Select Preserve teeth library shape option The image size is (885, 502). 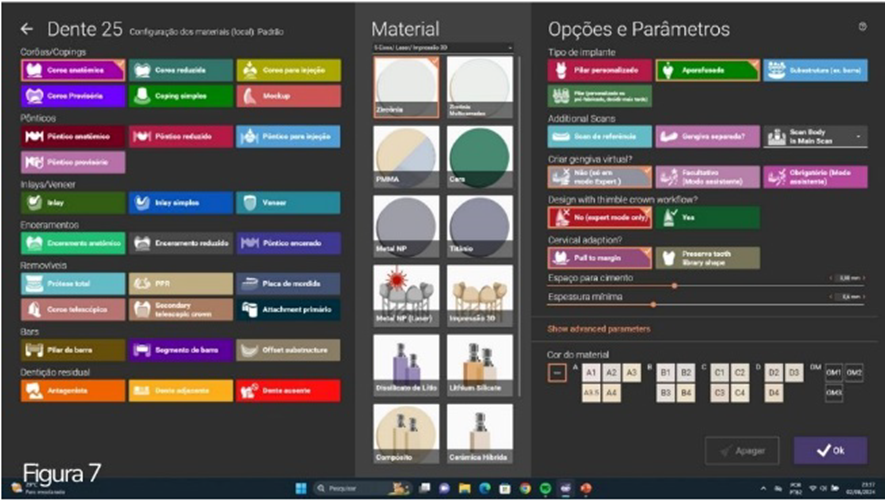click(706, 258)
